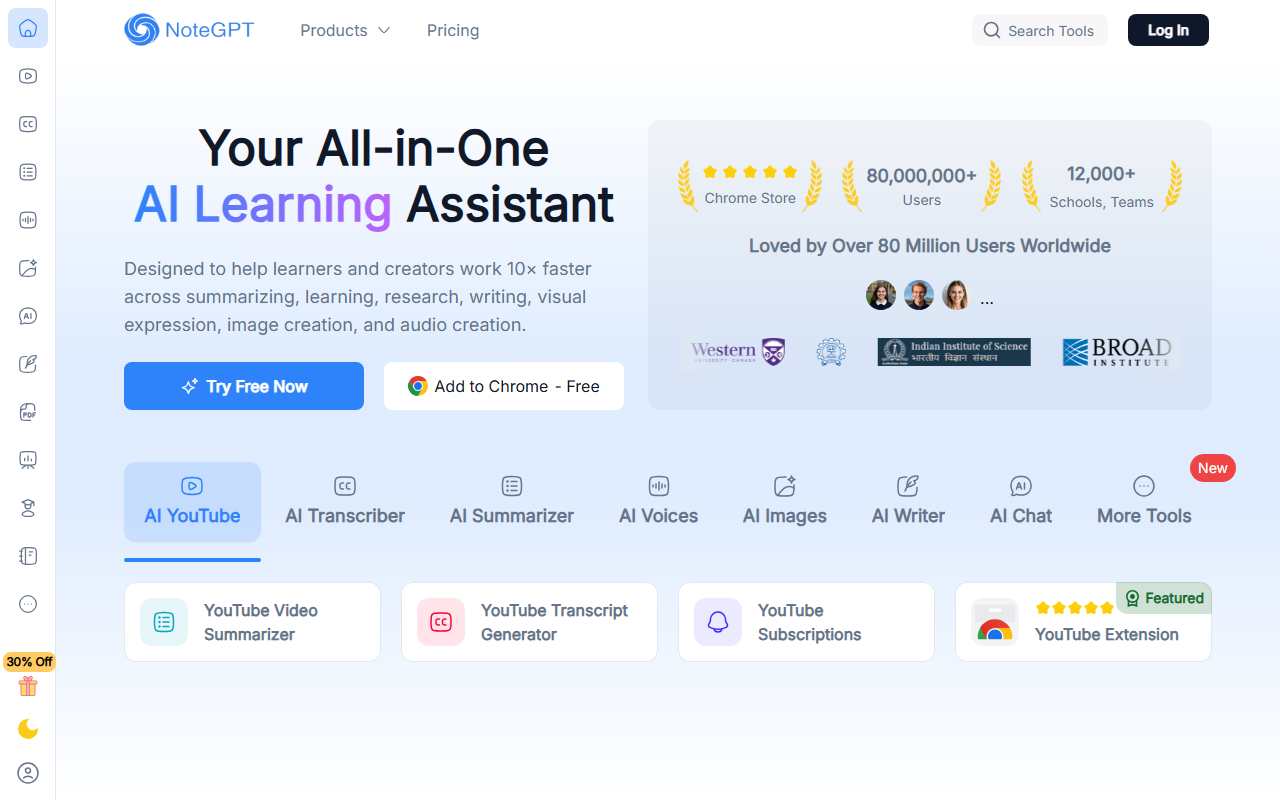Open the Pricing page
The image size is (1280, 800).
click(x=453, y=31)
